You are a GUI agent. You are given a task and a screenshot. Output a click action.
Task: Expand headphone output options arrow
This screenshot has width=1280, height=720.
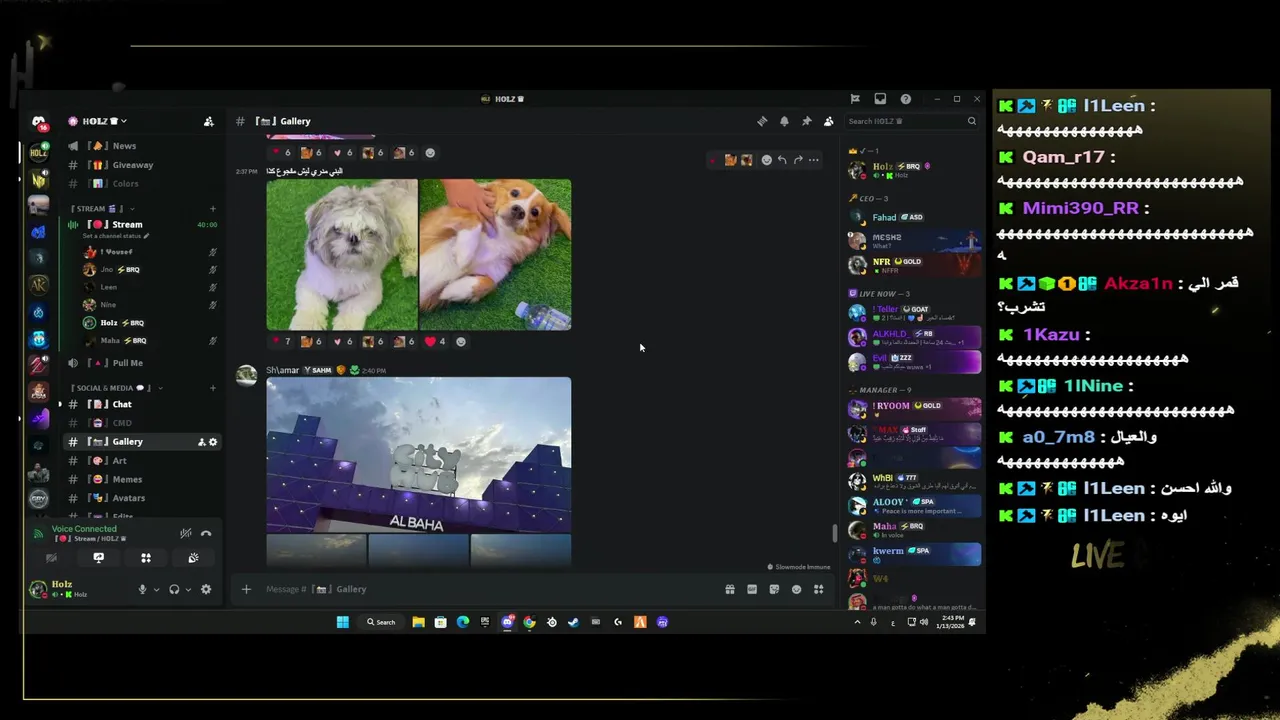[x=188, y=590]
